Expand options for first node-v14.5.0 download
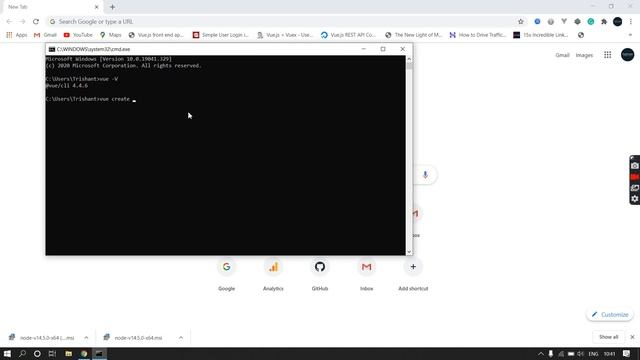 [x=86, y=338]
